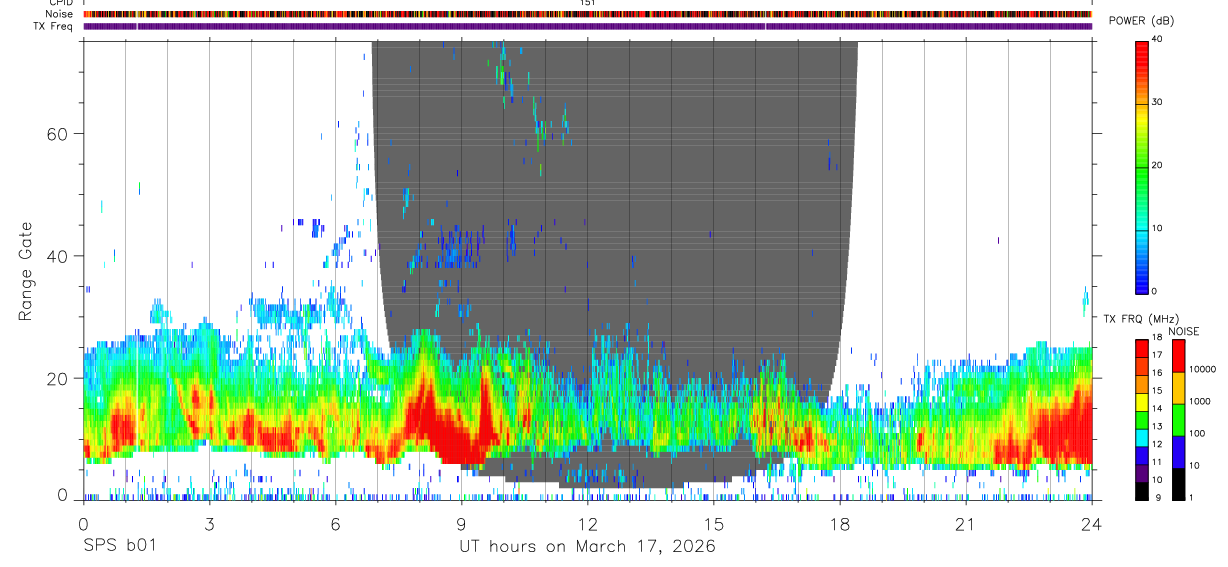Click the 3 tick on UT hours axis
1228x567 pixels.
click(x=209, y=524)
